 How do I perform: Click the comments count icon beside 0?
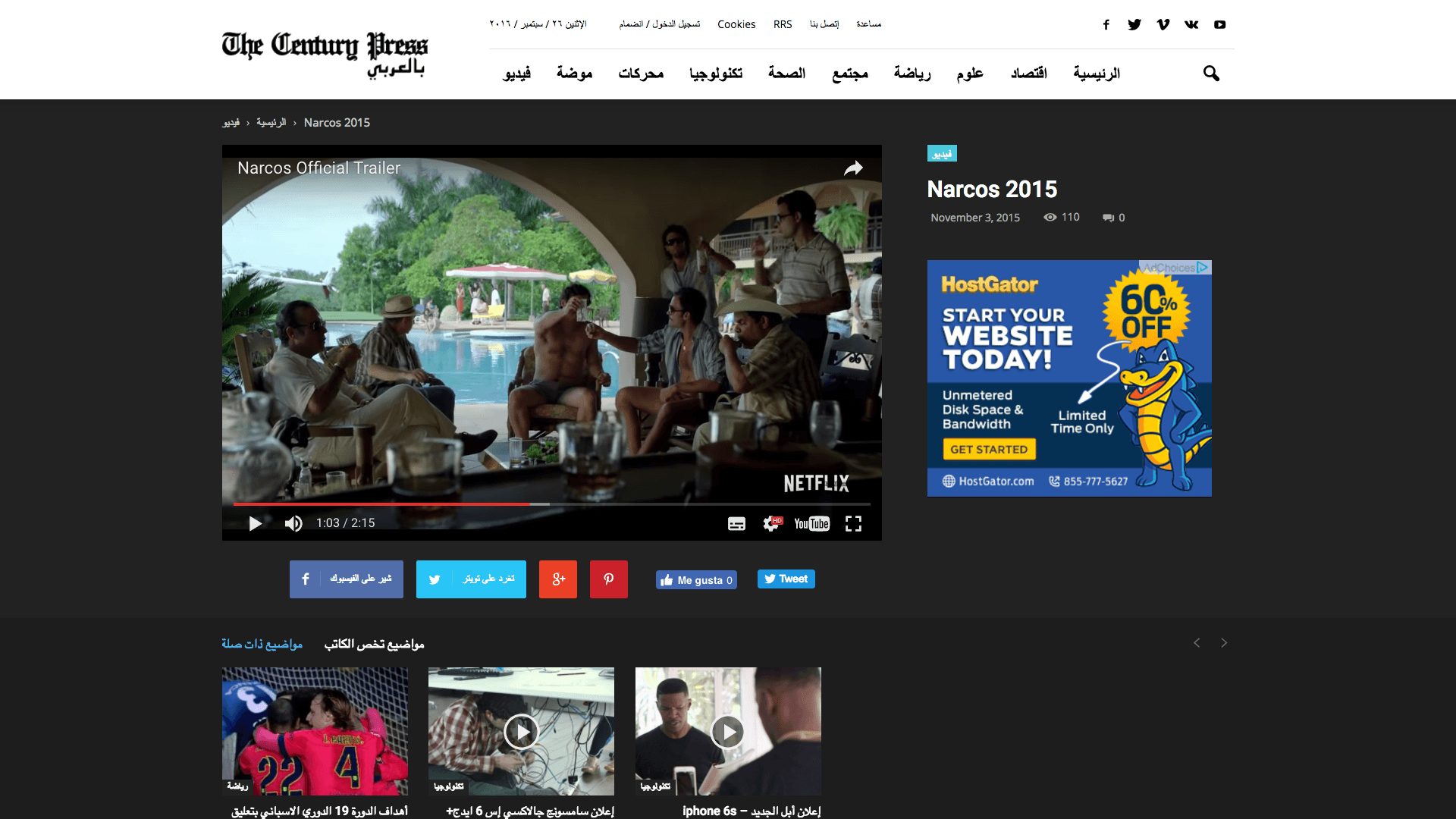1108,218
